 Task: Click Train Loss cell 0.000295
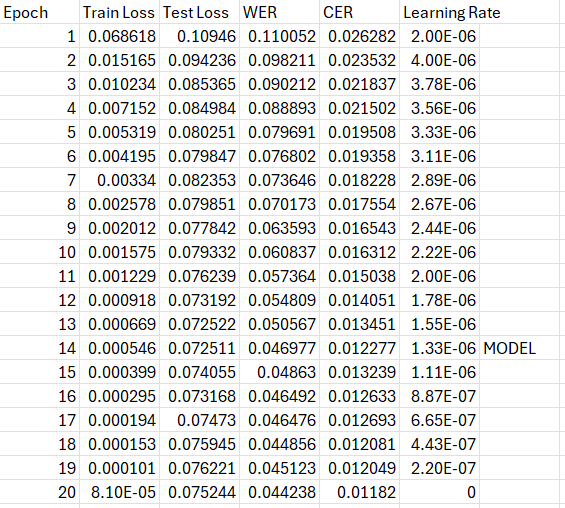pyautogui.click(x=119, y=396)
